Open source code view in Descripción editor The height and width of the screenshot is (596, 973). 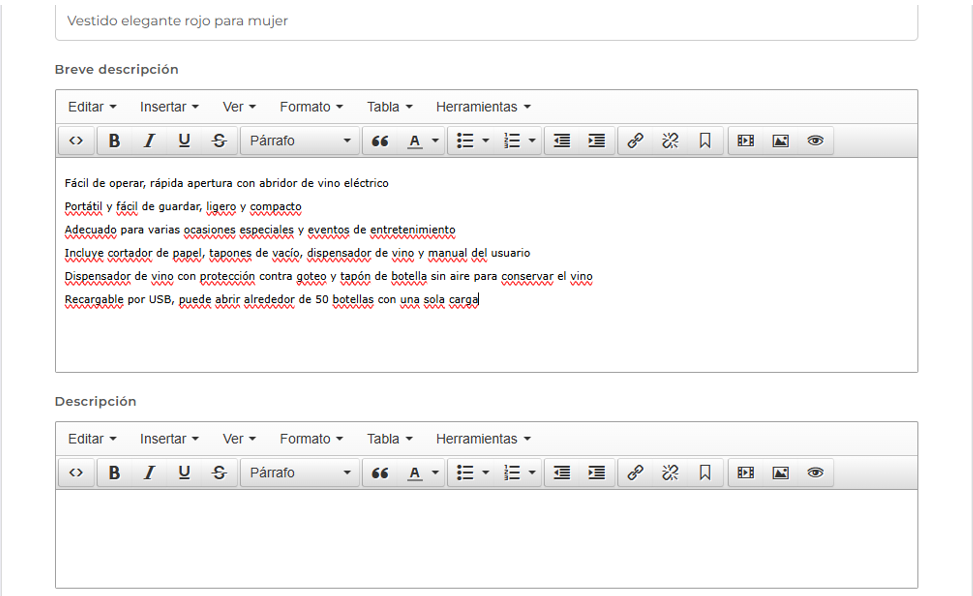click(x=76, y=473)
